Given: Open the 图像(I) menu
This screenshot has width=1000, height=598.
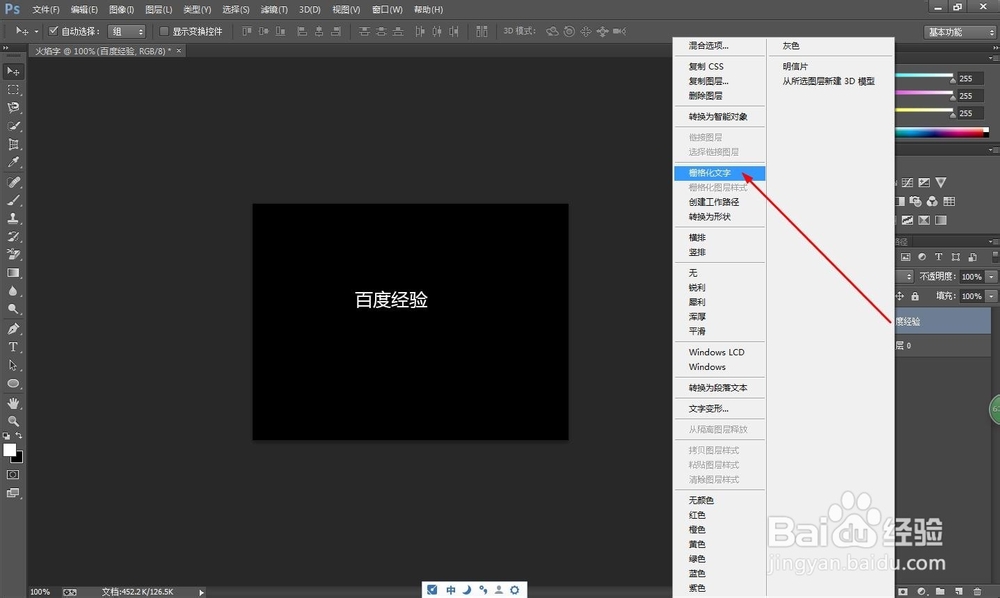Looking at the screenshot, I should tap(121, 10).
